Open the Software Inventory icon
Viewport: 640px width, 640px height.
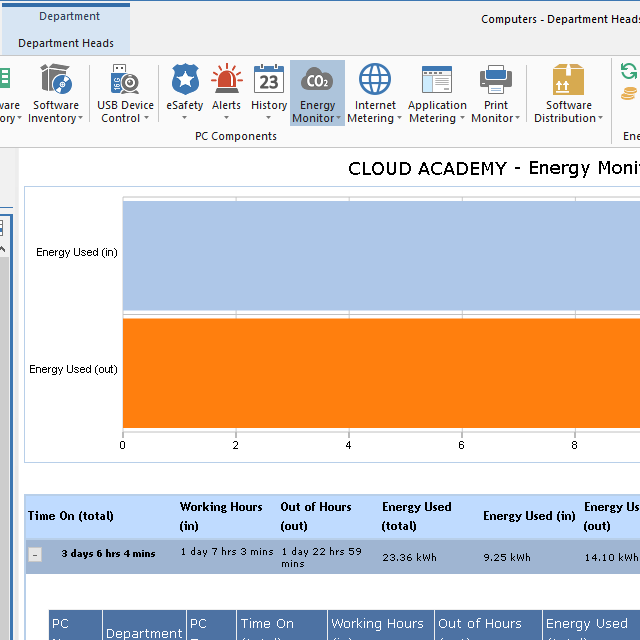click(x=56, y=79)
